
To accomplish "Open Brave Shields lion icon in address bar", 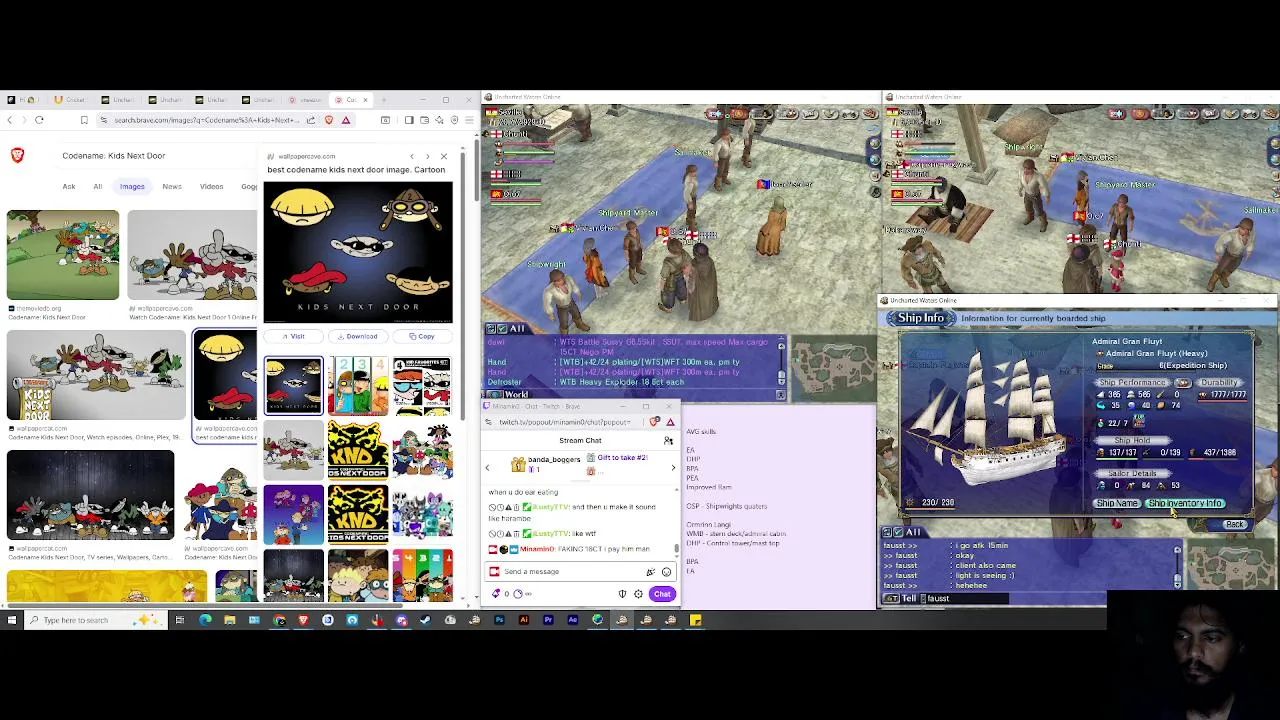I will [x=329, y=120].
